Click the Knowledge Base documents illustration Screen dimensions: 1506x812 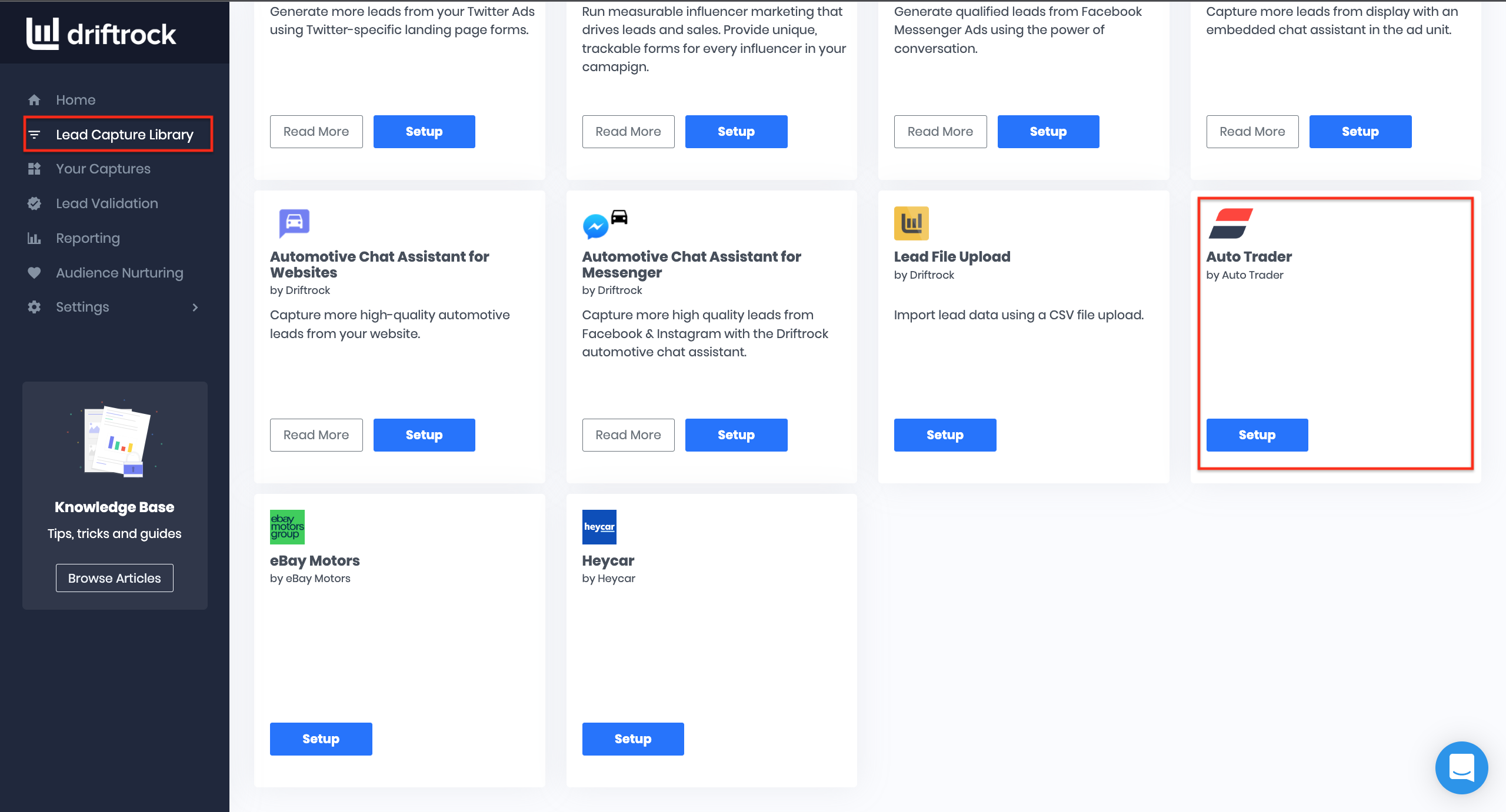(114, 440)
